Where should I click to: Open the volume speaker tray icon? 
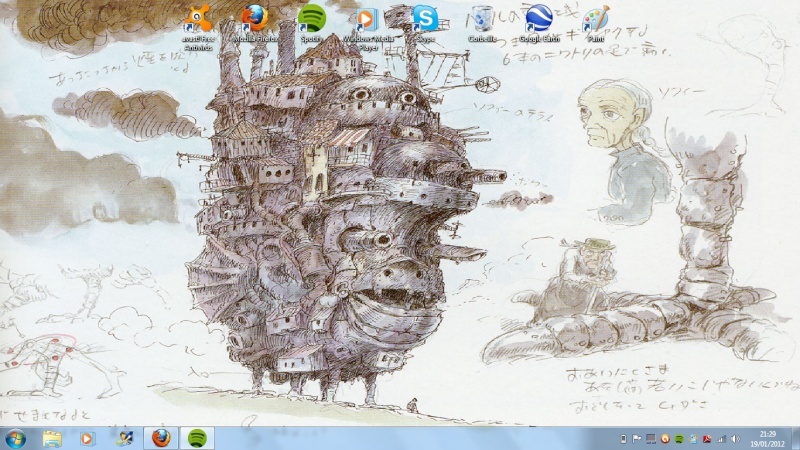click(x=735, y=439)
